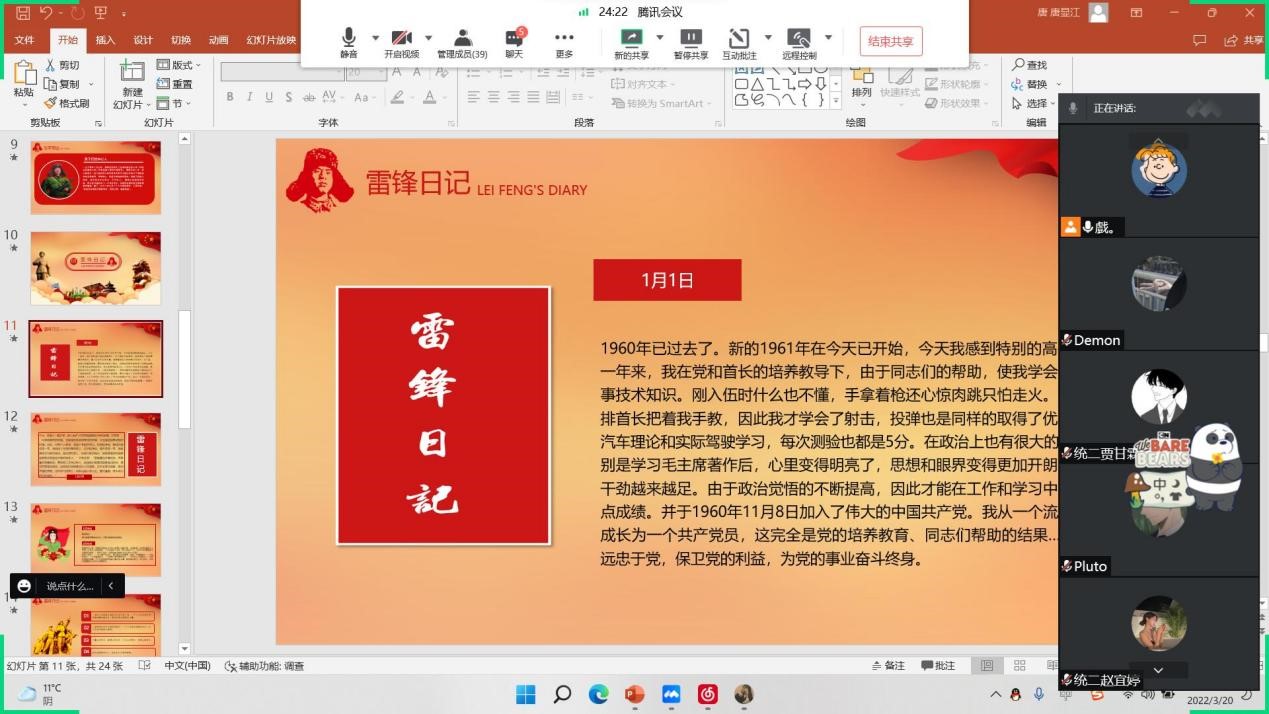Toggle bold formatting

(x=230, y=97)
